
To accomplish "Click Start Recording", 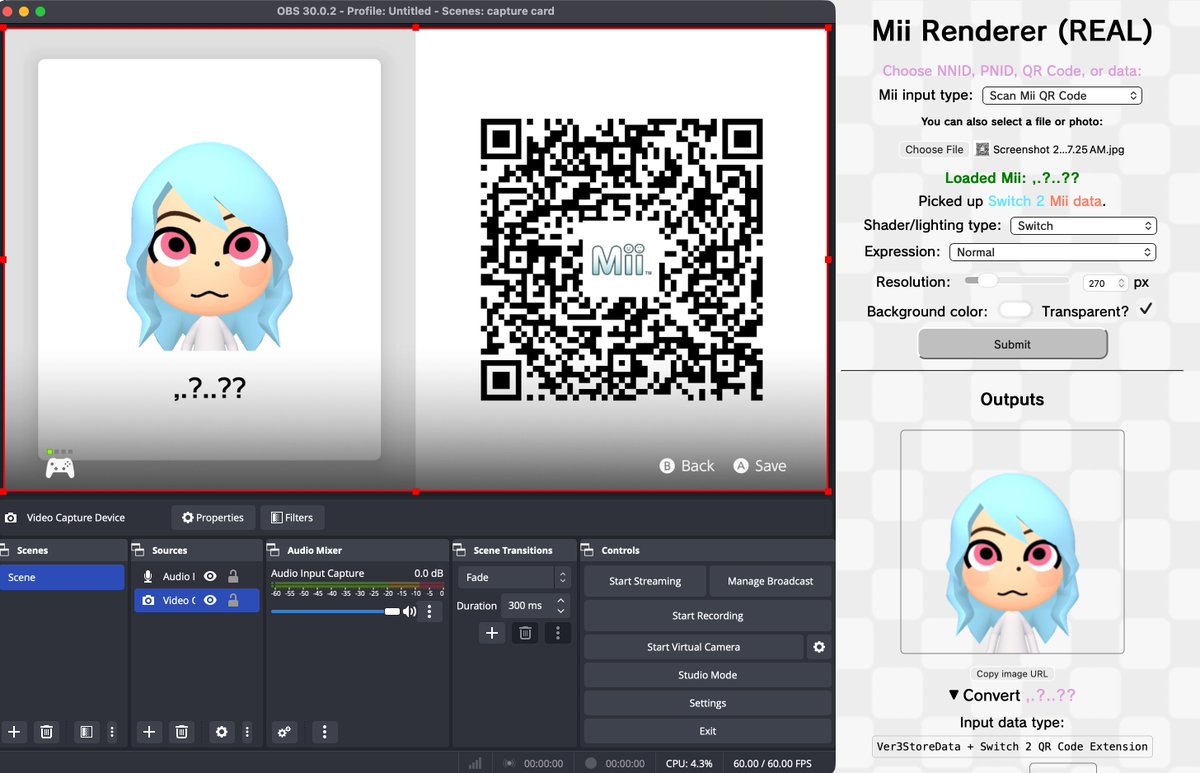I will coord(707,616).
